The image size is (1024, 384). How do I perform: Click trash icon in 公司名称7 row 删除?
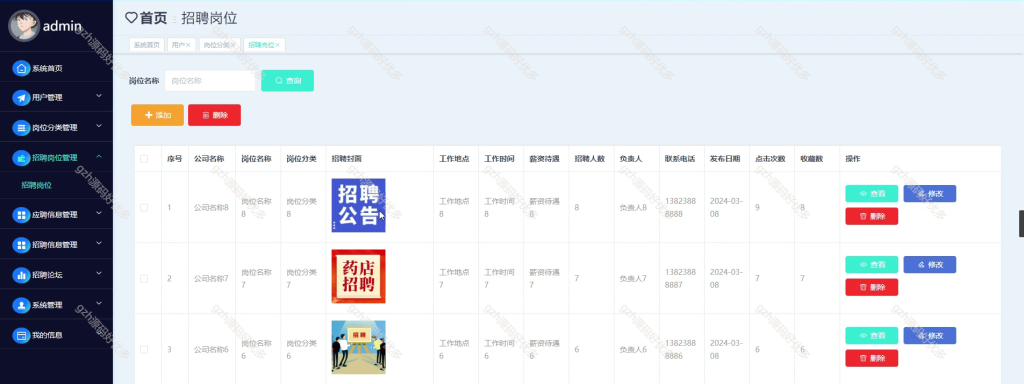(863, 287)
